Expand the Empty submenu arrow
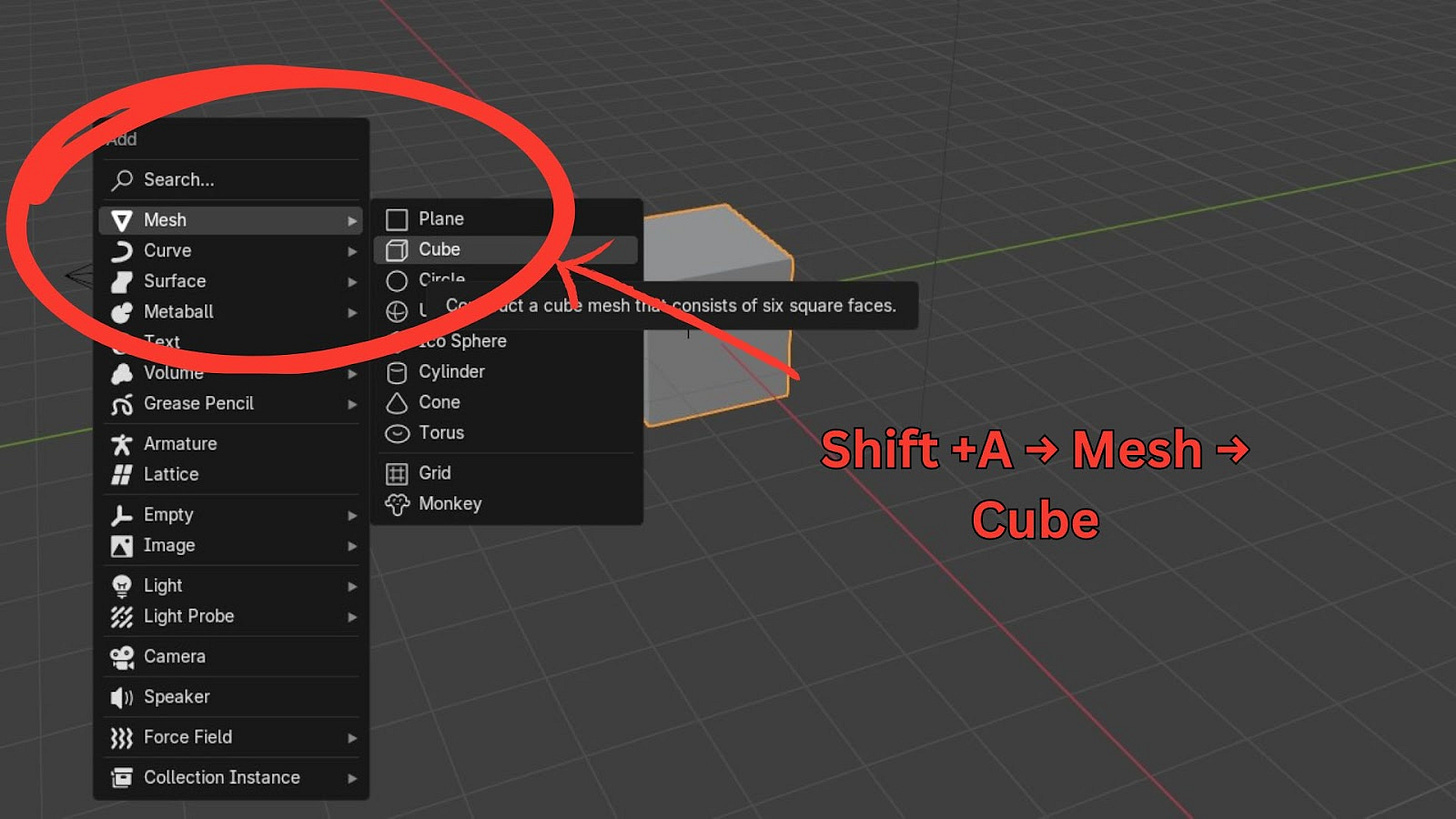The image size is (1456, 819). click(352, 515)
